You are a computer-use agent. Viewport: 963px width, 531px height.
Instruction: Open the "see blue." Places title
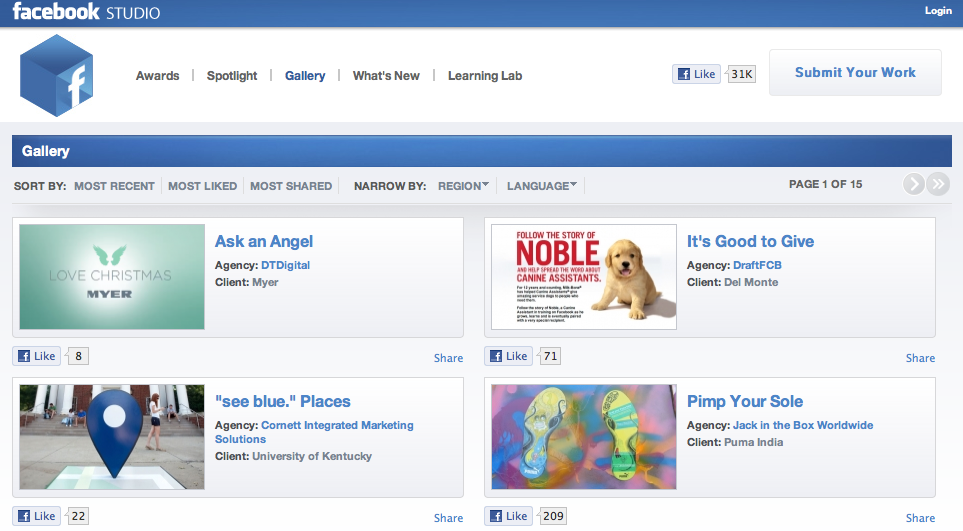(283, 401)
